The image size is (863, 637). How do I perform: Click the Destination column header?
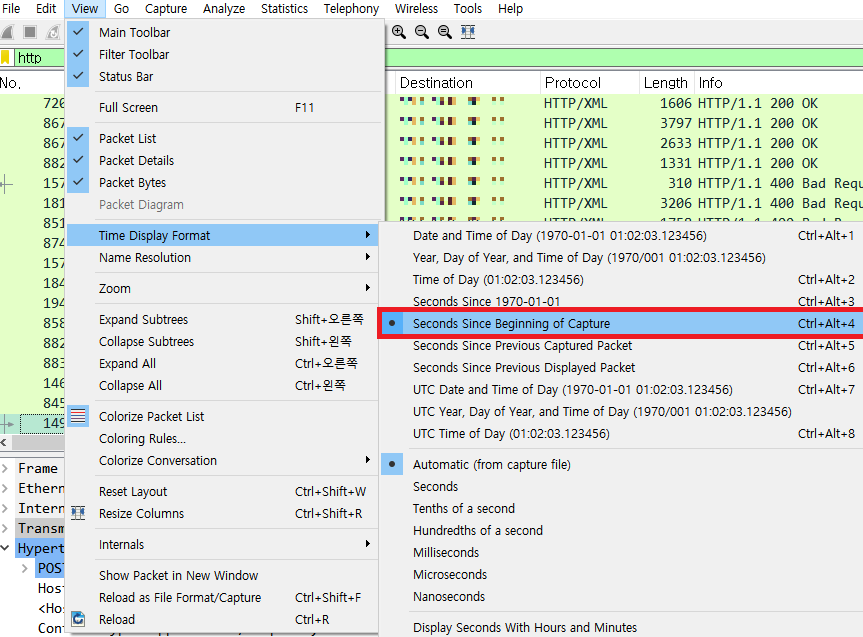point(468,83)
